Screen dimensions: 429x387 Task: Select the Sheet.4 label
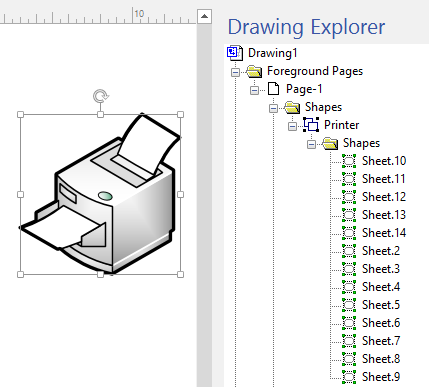381,287
